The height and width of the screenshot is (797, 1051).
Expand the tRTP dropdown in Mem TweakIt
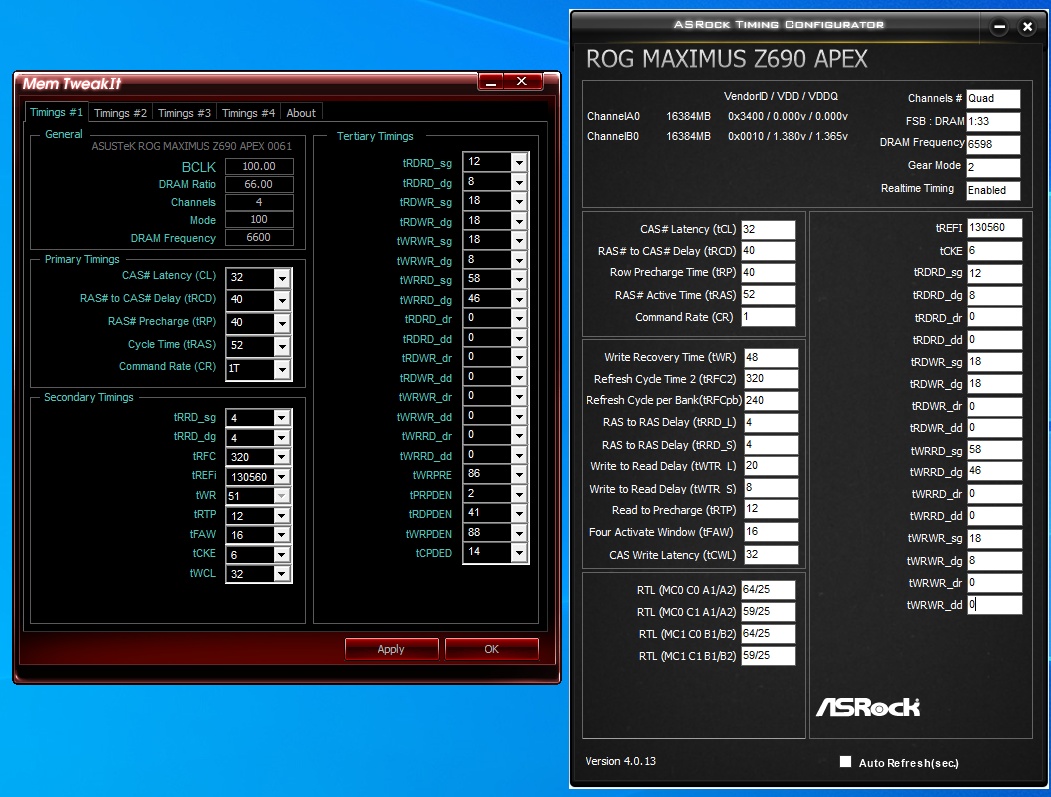(x=282, y=515)
